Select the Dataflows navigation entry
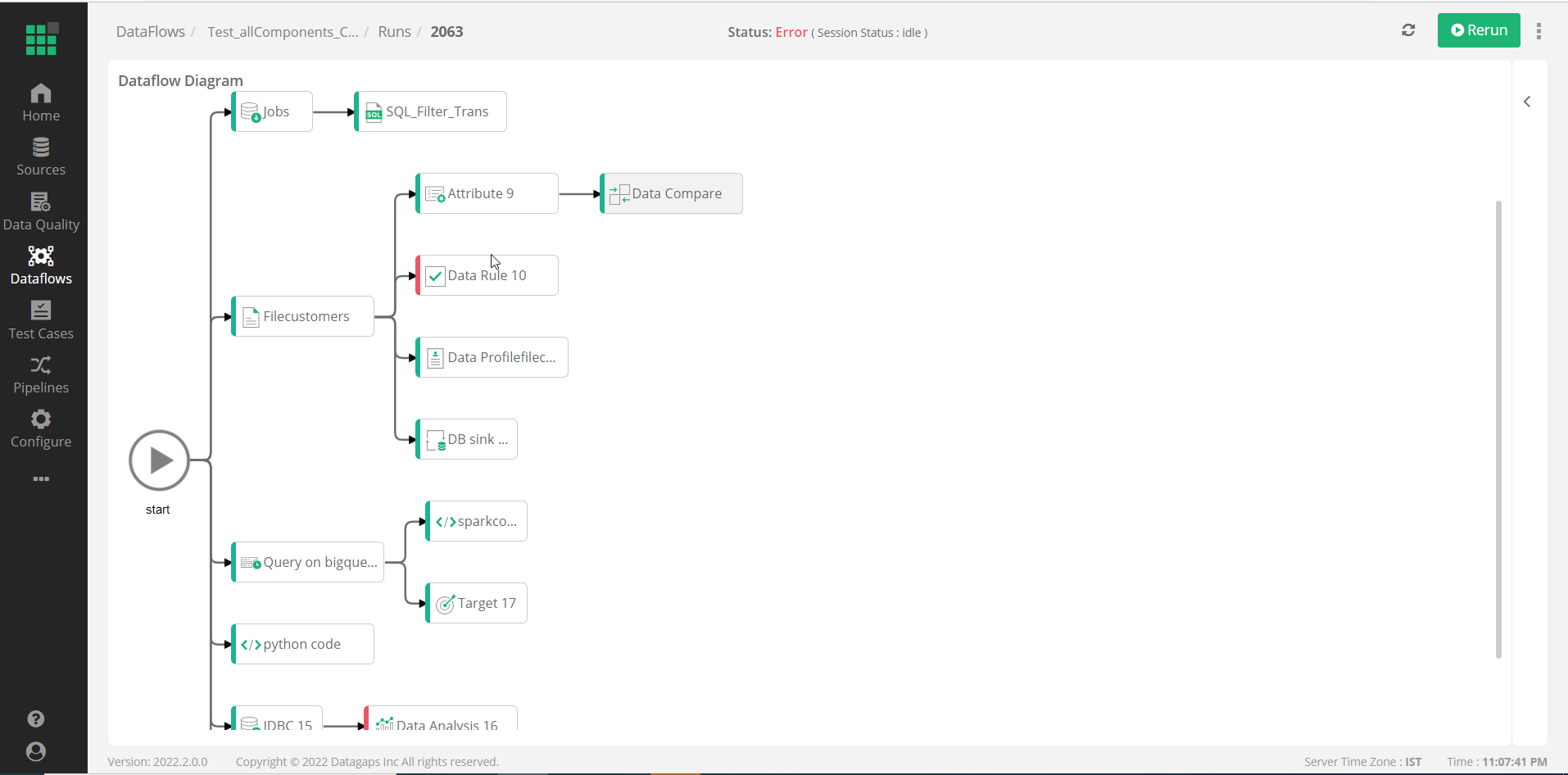This screenshot has height=775, width=1568. coord(41,266)
